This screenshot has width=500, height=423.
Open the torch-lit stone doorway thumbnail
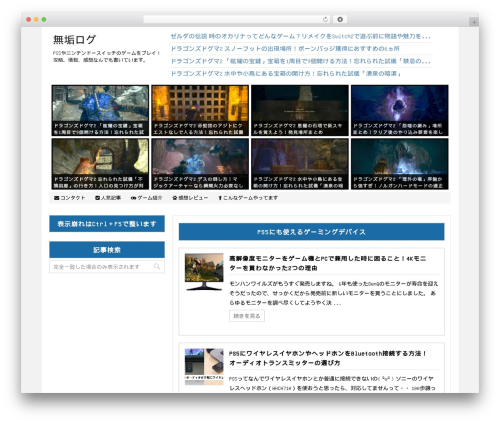pyautogui.click(x=100, y=164)
